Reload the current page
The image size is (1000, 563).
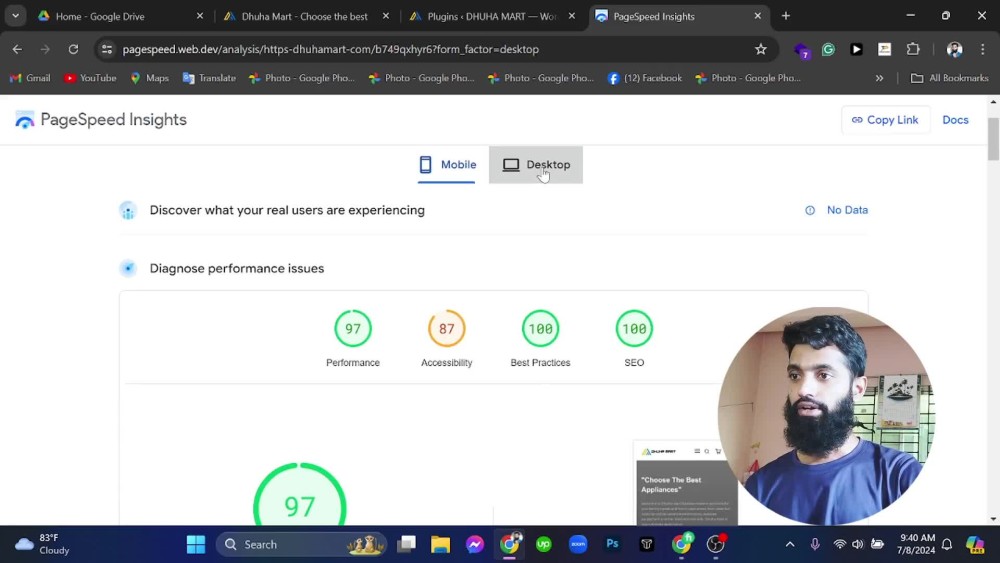click(x=73, y=49)
